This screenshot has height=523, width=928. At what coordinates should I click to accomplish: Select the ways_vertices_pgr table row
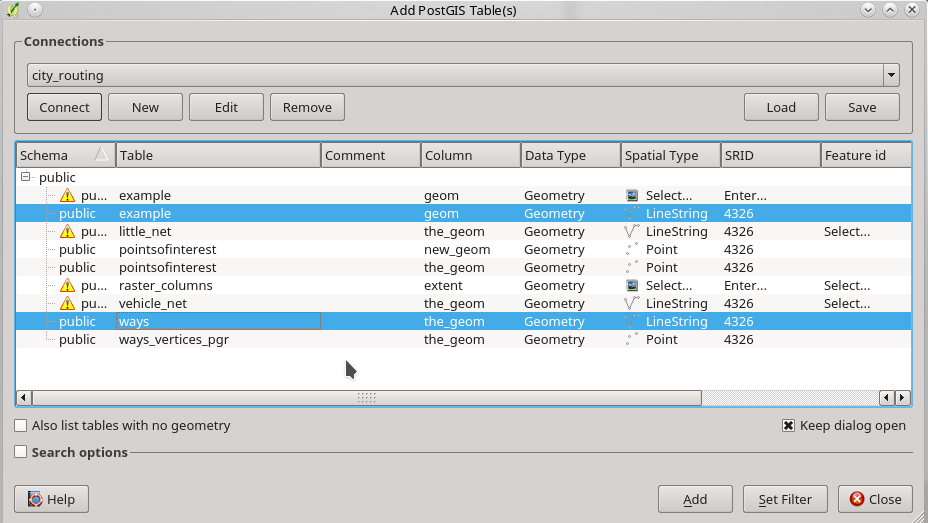pyautogui.click(x=463, y=340)
